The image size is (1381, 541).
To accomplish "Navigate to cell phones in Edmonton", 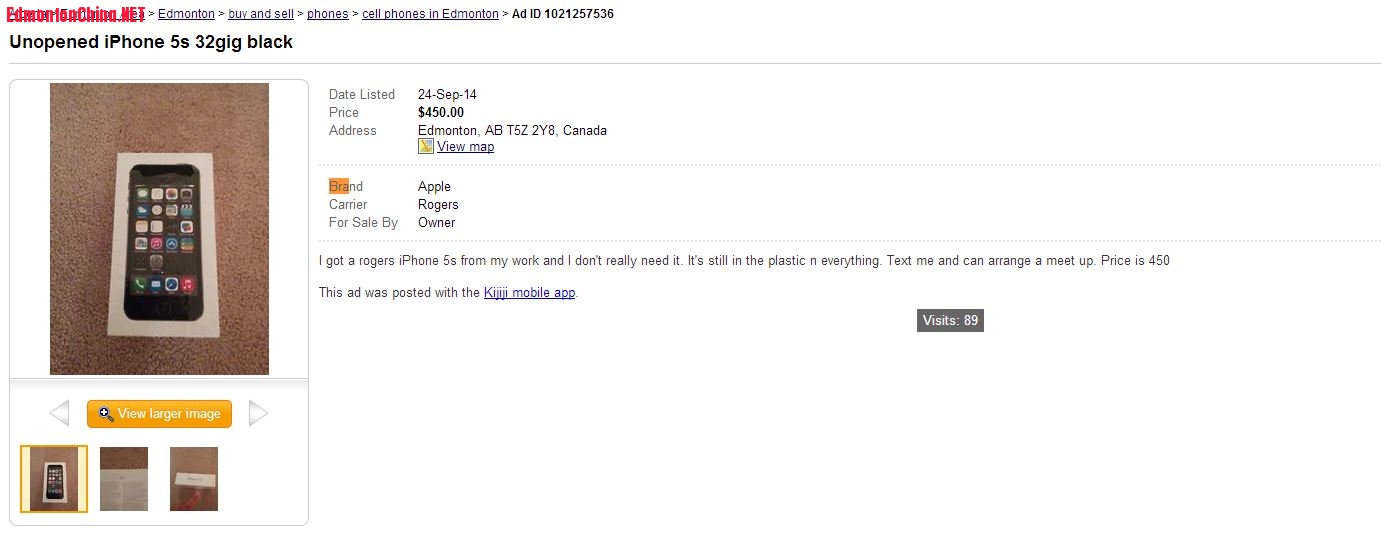I will click(430, 14).
